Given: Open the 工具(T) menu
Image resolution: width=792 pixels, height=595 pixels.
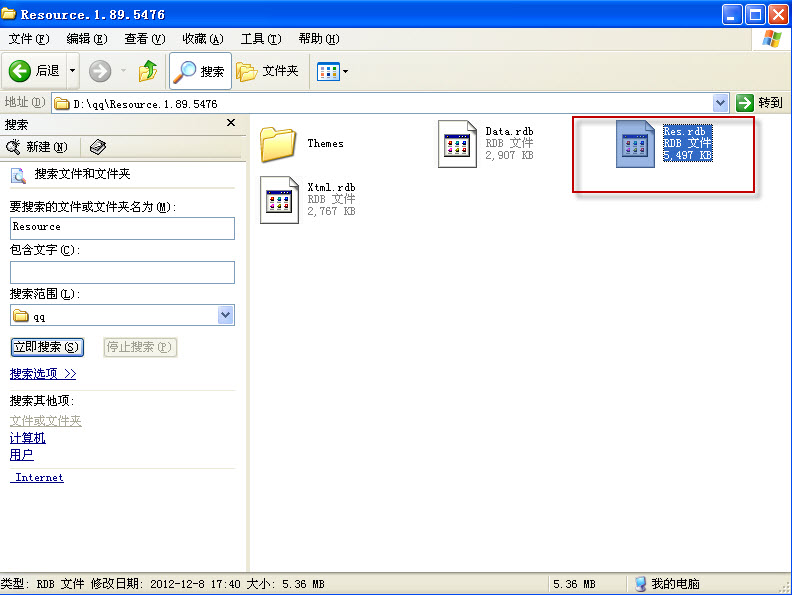Looking at the screenshot, I should coord(261,39).
